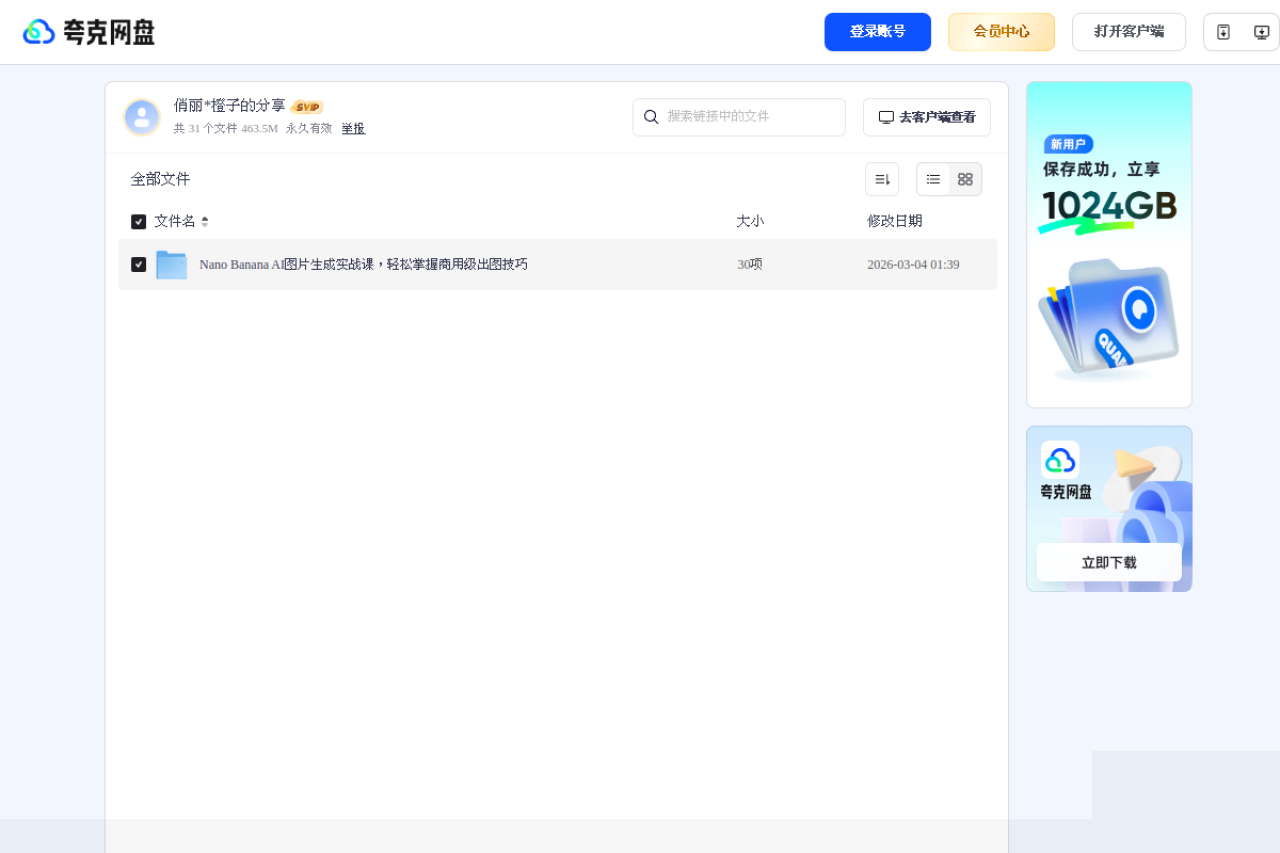This screenshot has width=1280, height=853.
Task: Click the SVIP badge next to sharer name
Action: coord(308,106)
